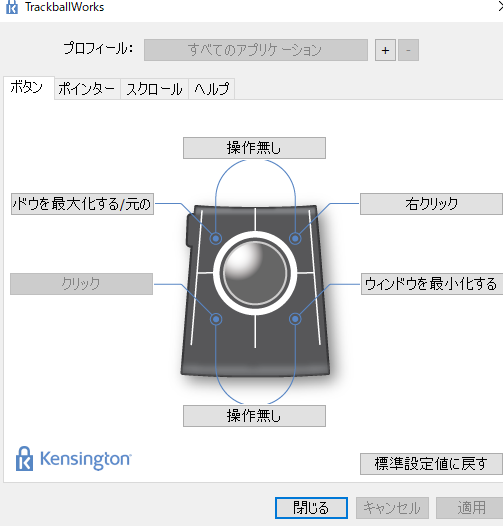This screenshot has height=526, width=503.
Task: Click 標準設定値に戻す to restore defaults
Action: point(432,464)
